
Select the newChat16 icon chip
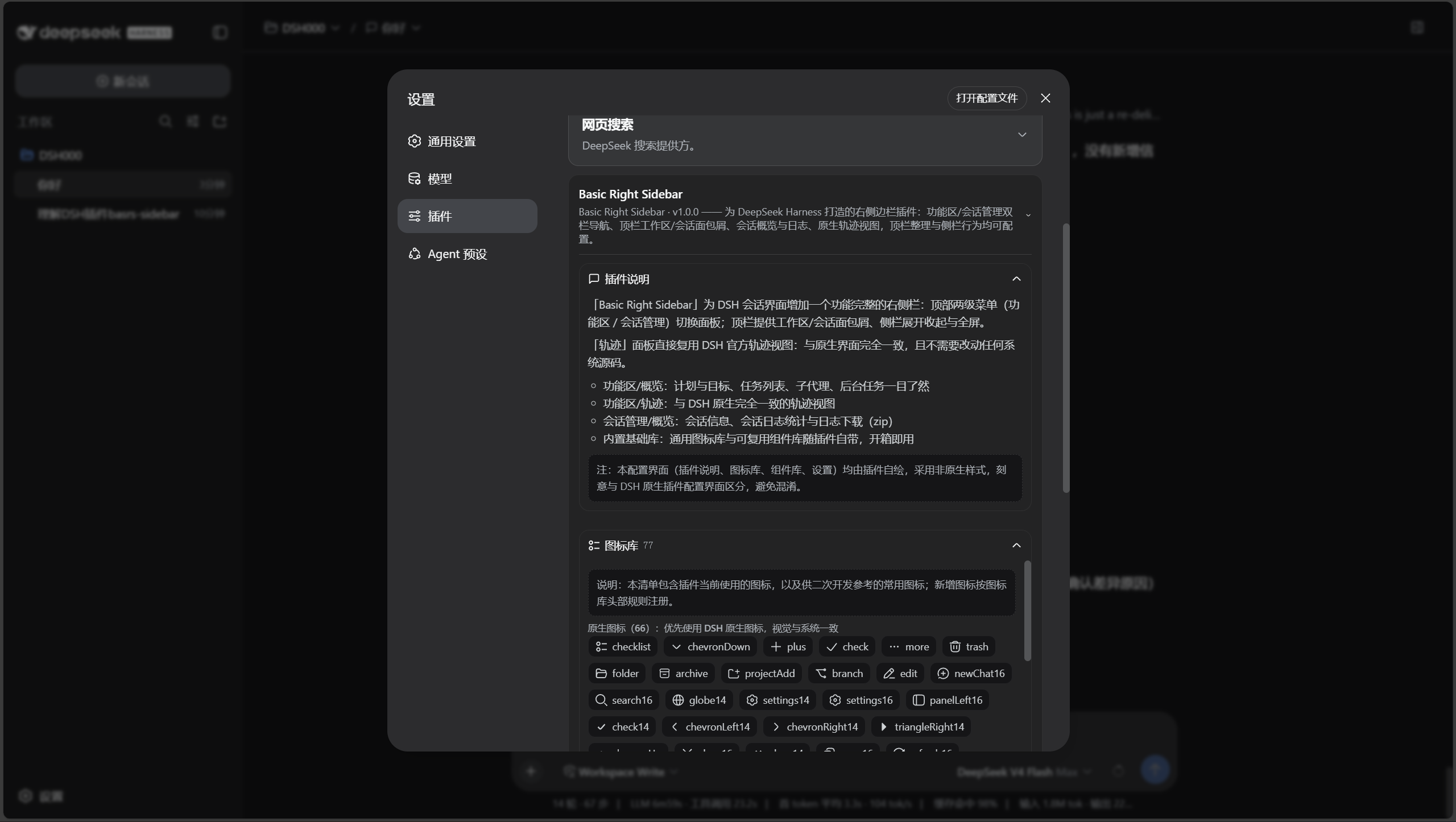click(x=971, y=673)
